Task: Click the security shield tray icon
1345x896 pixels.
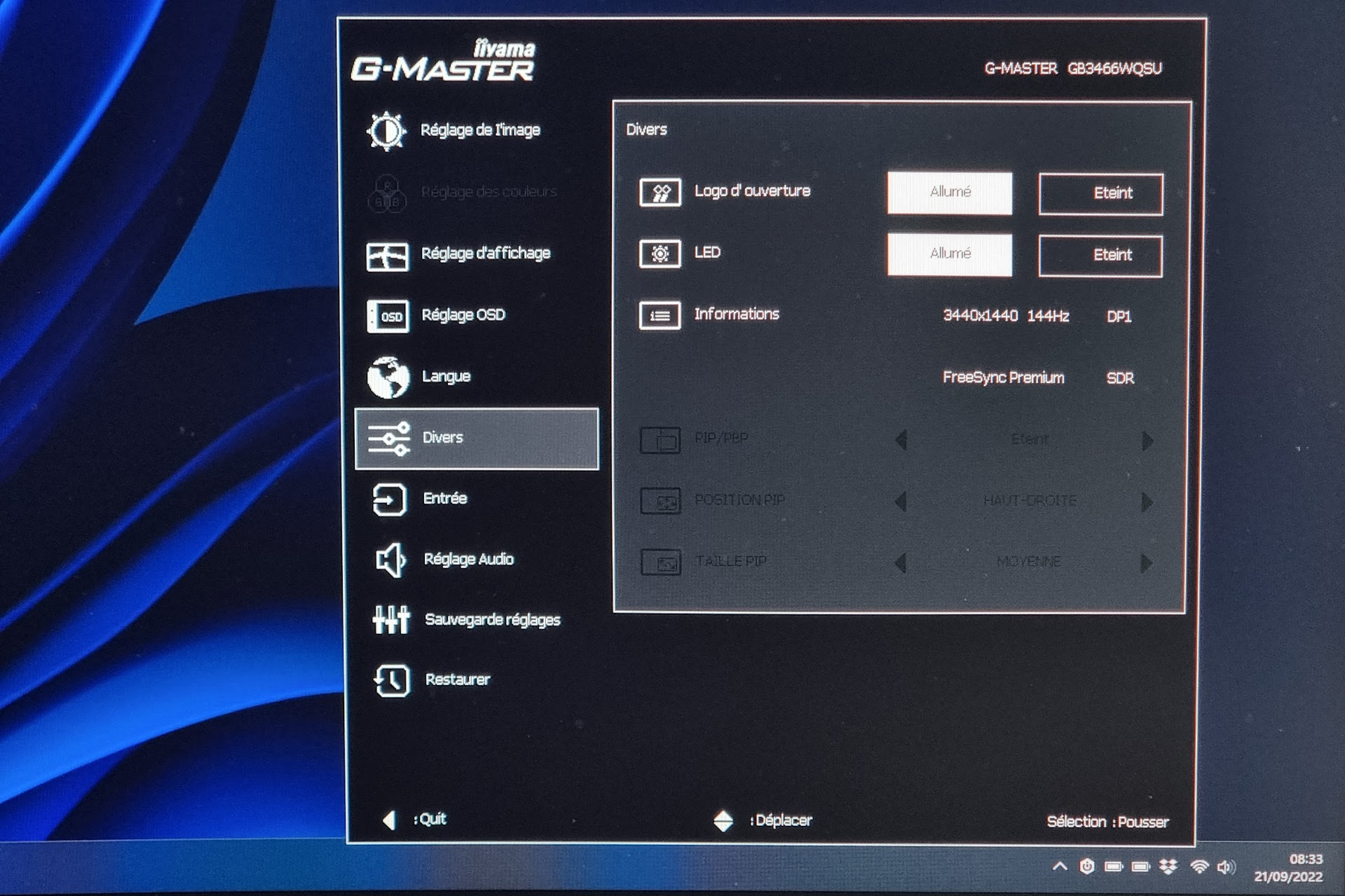Action: [x=1087, y=867]
